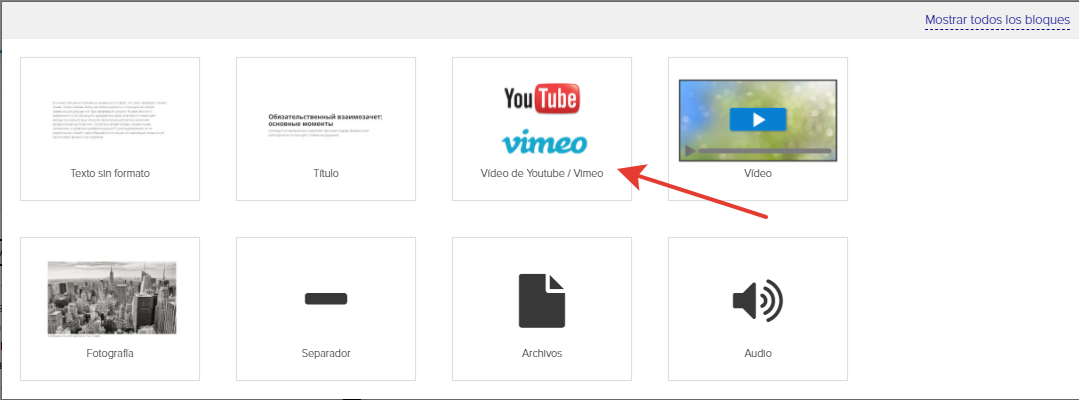
Task: Choose the Título block preview
Action: coord(325,125)
